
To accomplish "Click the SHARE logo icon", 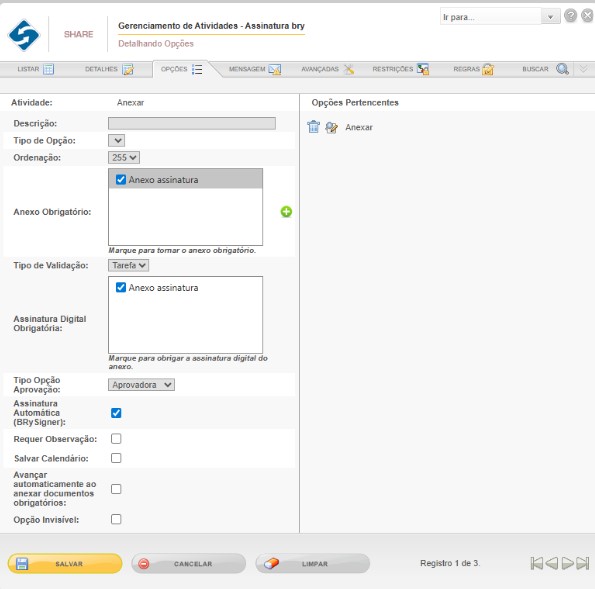I will click(24, 35).
